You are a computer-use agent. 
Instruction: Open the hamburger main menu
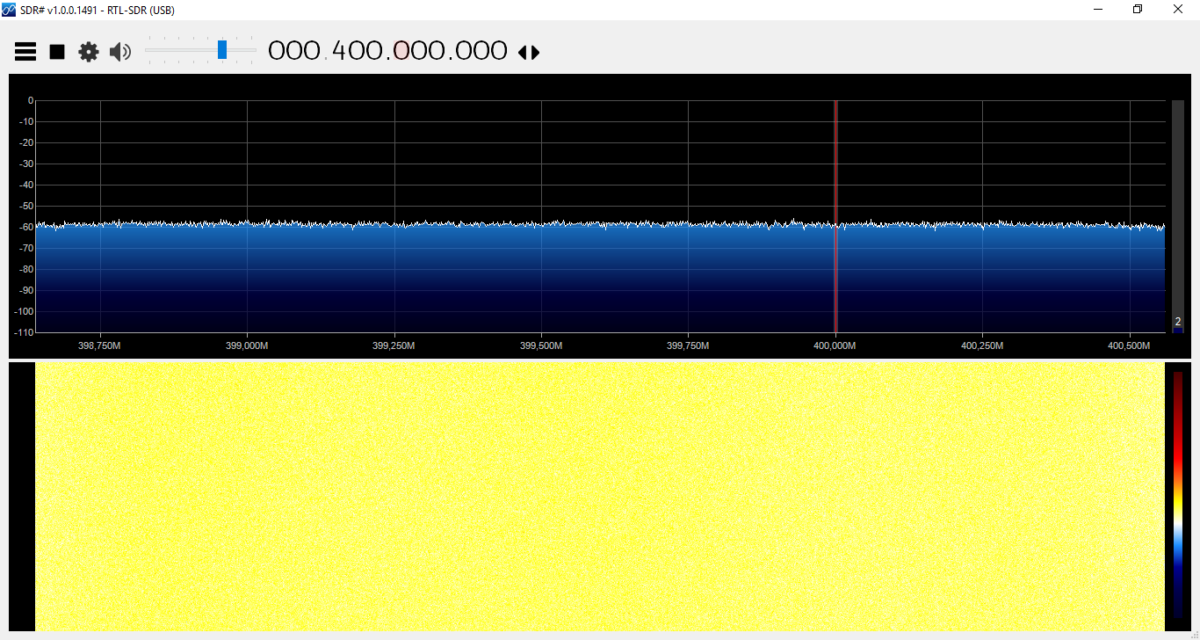[25, 51]
